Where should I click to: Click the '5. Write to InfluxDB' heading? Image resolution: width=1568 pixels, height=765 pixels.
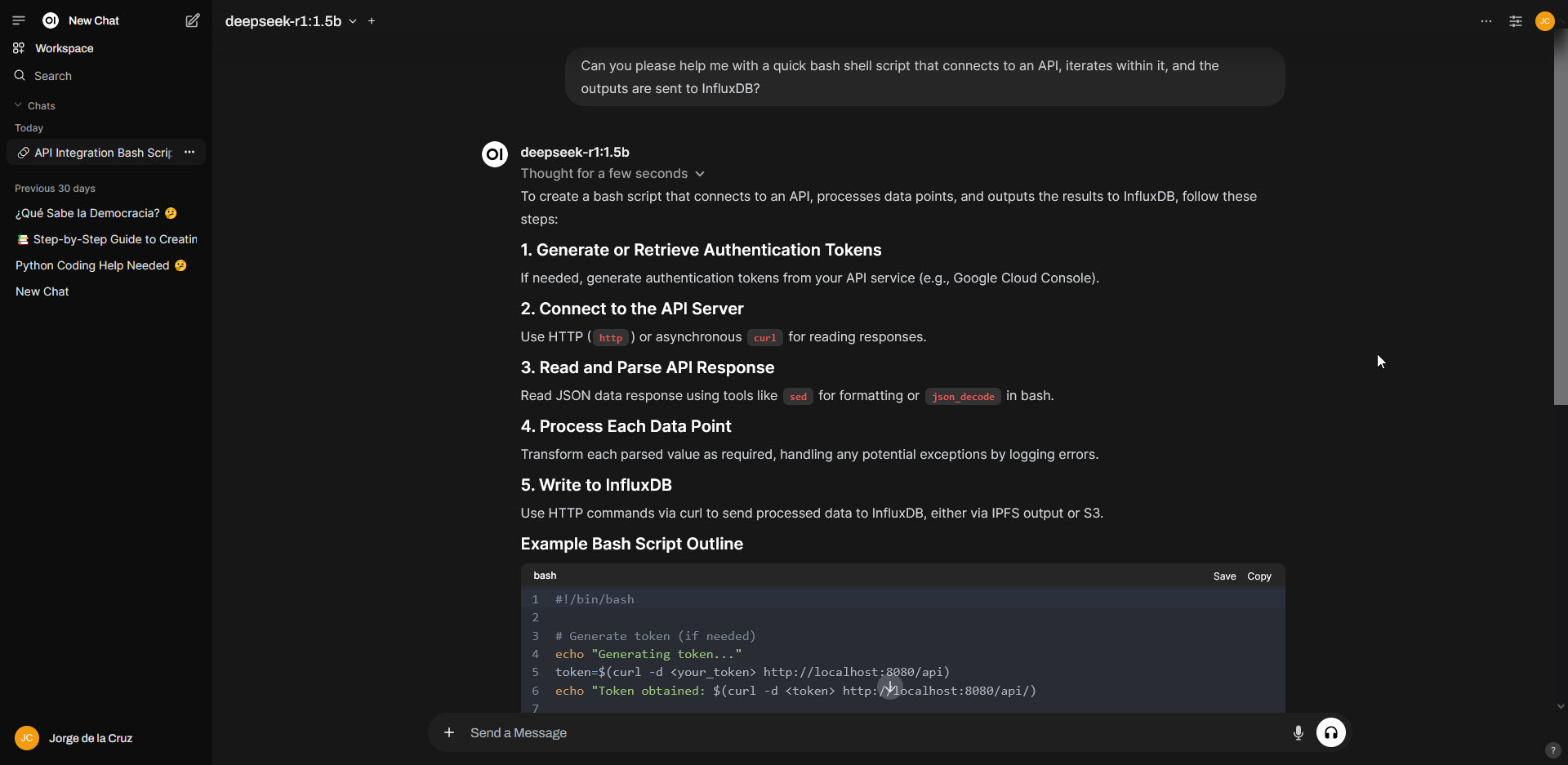[596, 485]
